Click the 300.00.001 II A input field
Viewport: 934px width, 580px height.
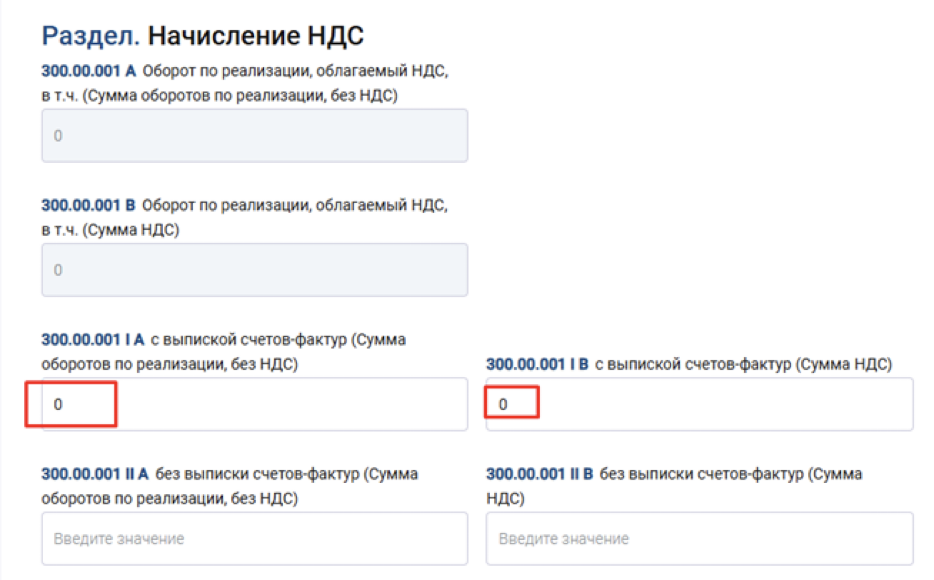pos(254,538)
